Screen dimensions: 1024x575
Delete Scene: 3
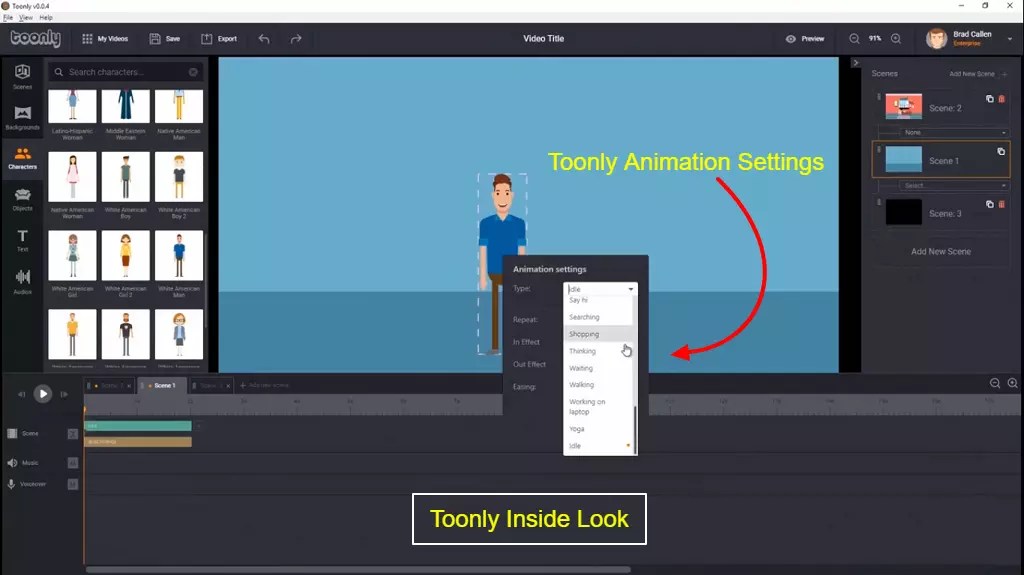click(1002, 205)
